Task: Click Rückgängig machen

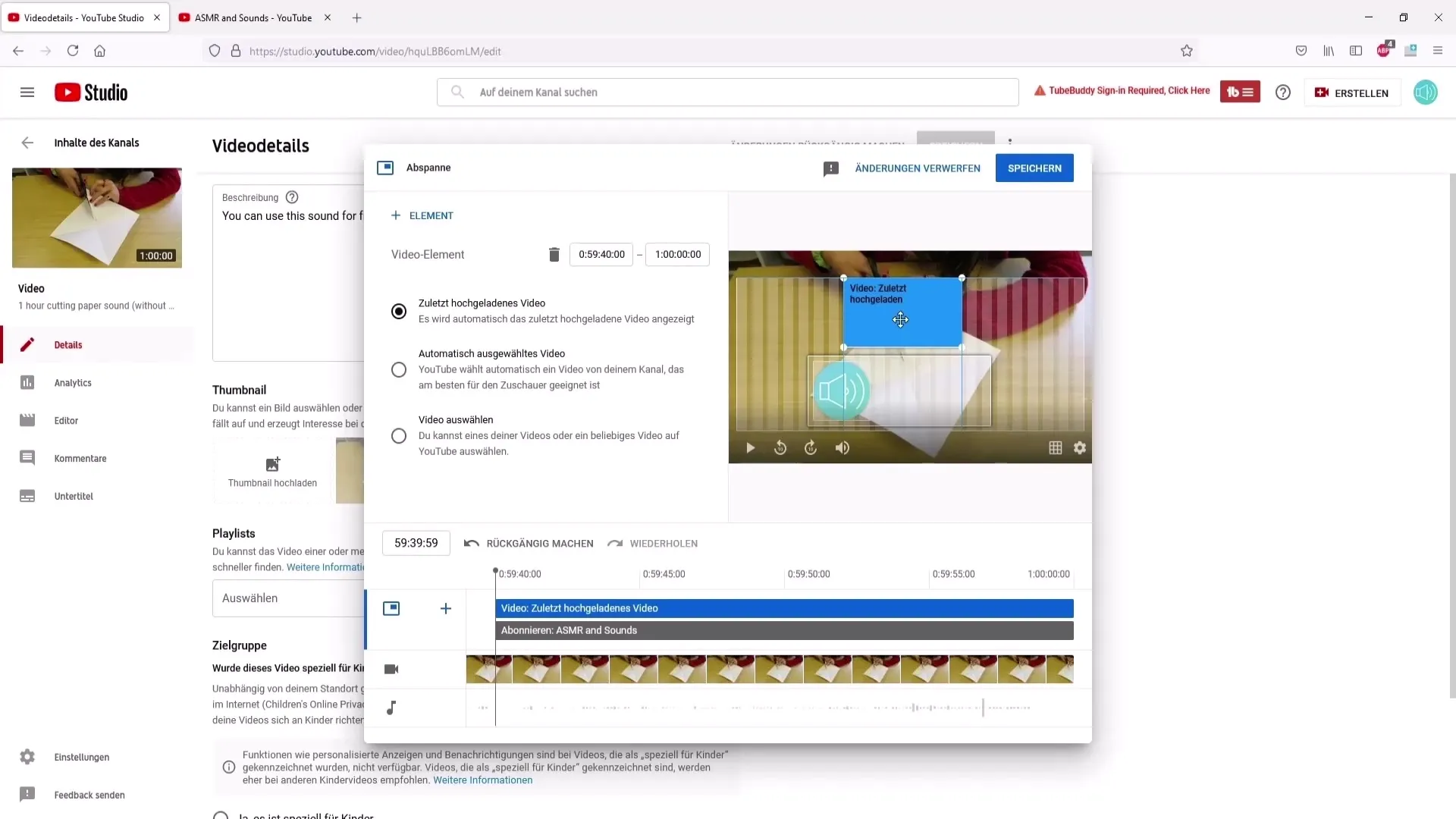Action: [x=529, y=544]
